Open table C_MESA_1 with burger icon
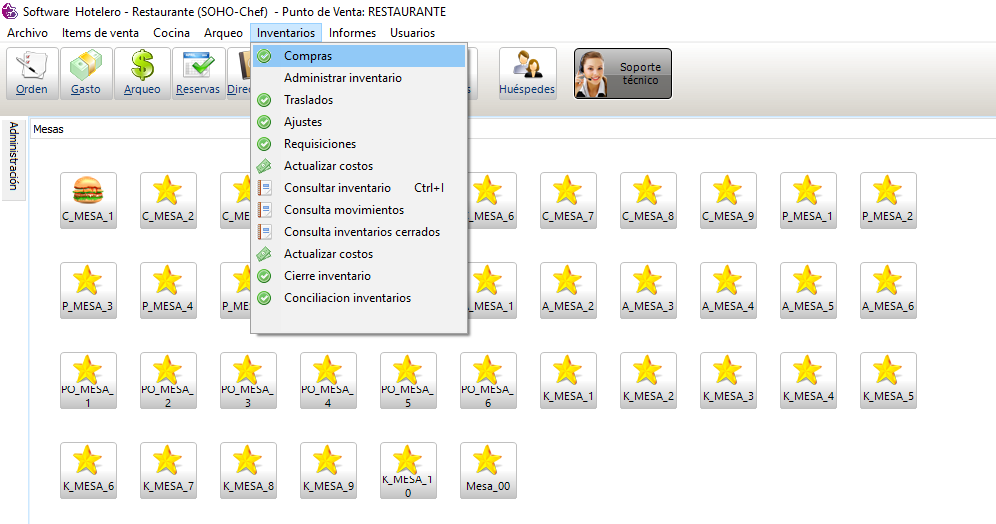The image size is (996, 524). pyautogui.click(x=88, y=199)
